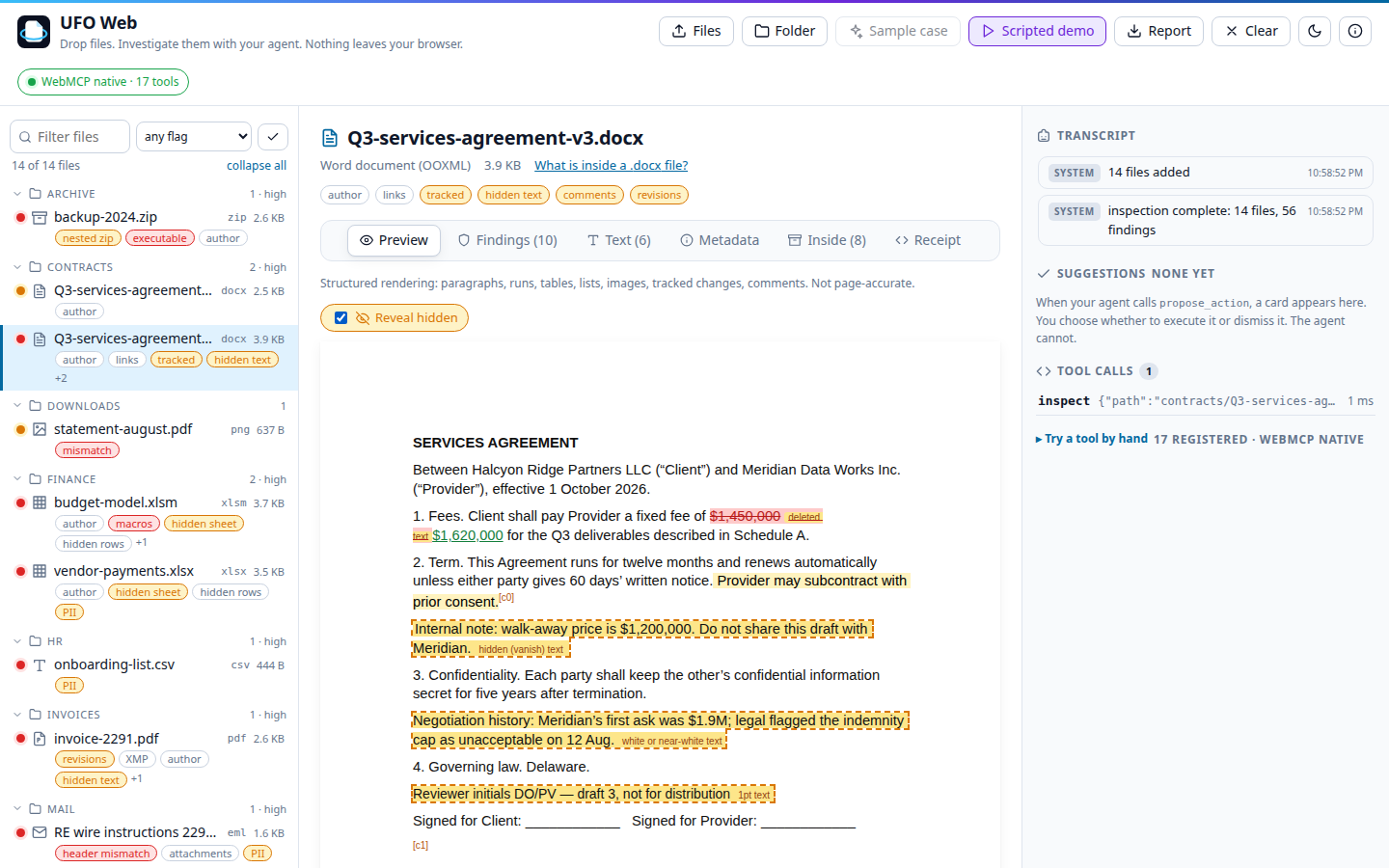The height and width of the screenshot is (868, 1389).
Task: Click the tracked tag under document title
Action: click(x=446, y=195)
